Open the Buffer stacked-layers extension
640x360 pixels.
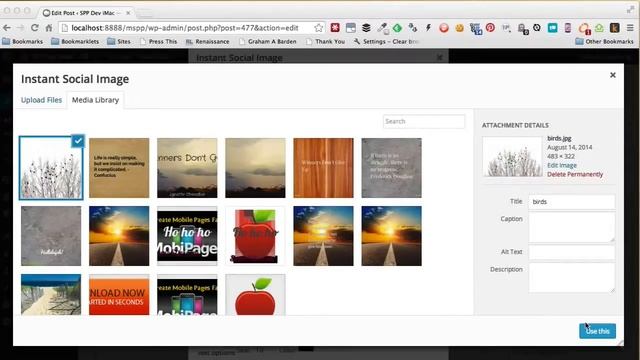point(366,28)
